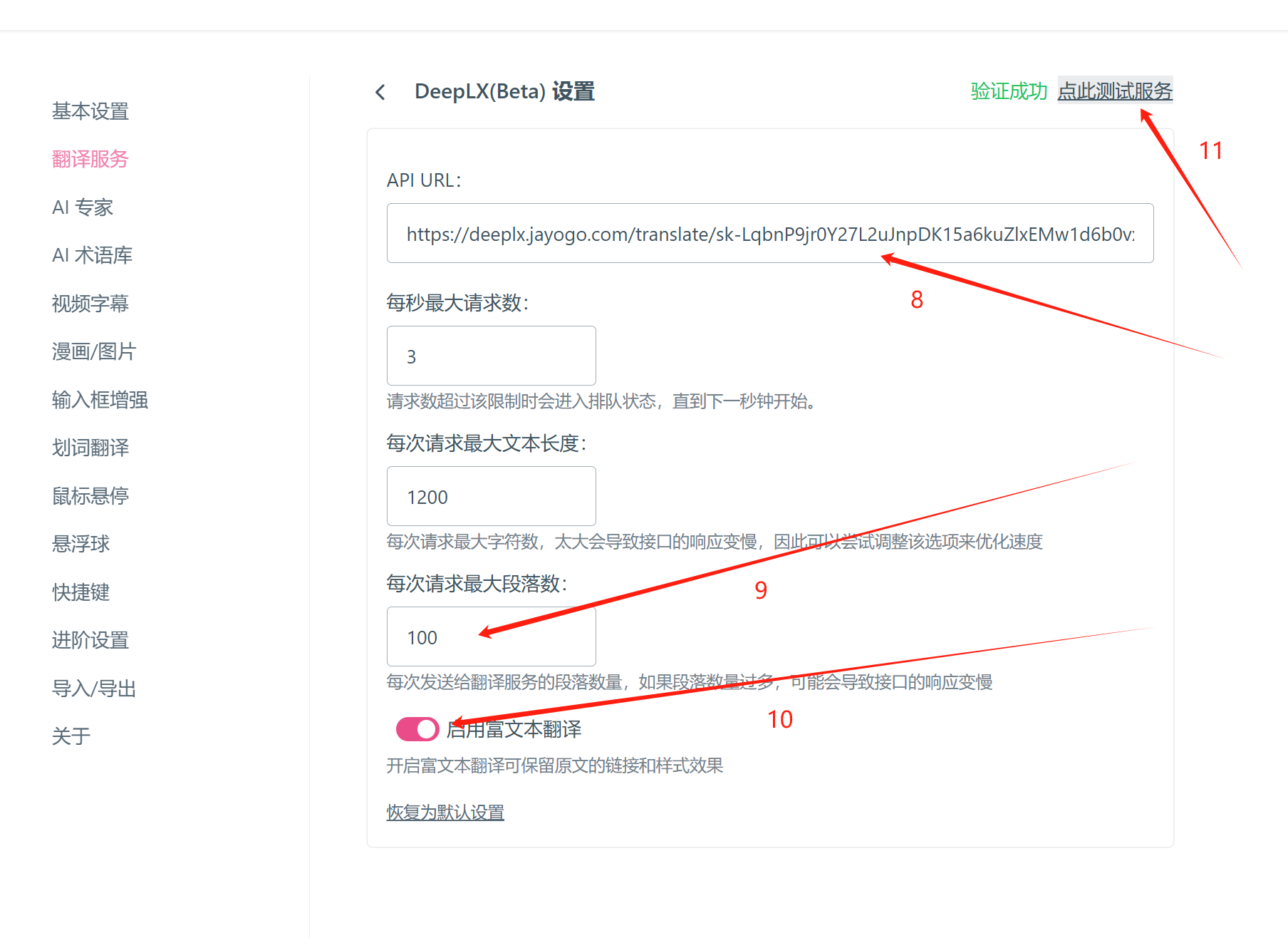Open the 基本设置 section
The image size is (1288, 938).
point(90,111)
